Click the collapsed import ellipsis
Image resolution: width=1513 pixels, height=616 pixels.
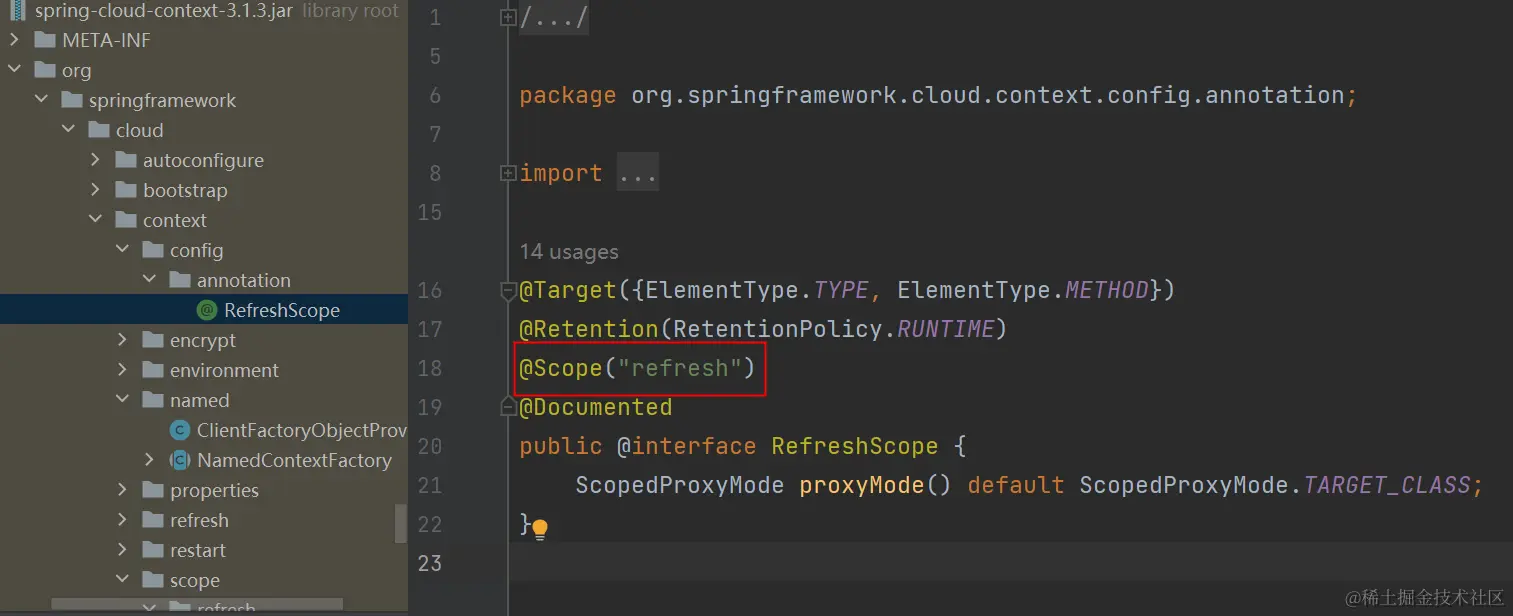point(637,173)
